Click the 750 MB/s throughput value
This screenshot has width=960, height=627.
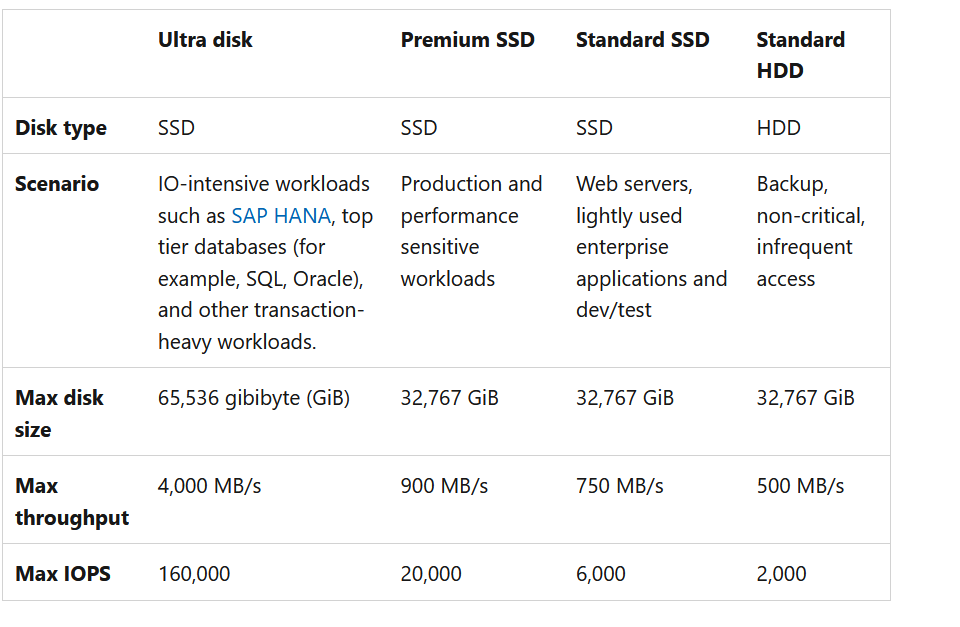[x=619, y=486]
